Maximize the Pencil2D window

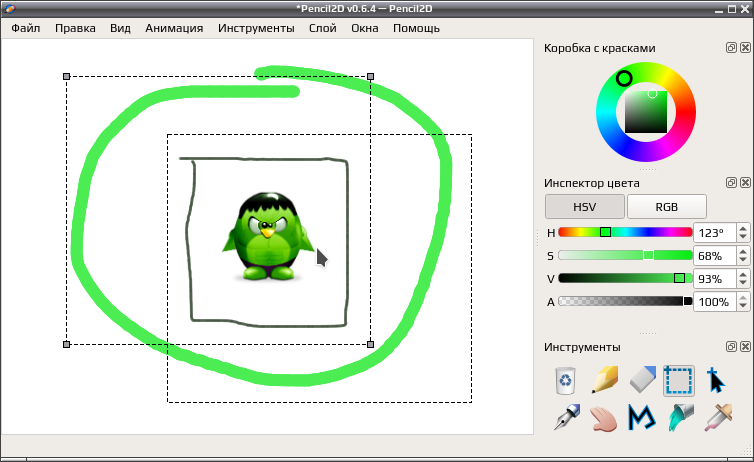(x=732, y=9)
